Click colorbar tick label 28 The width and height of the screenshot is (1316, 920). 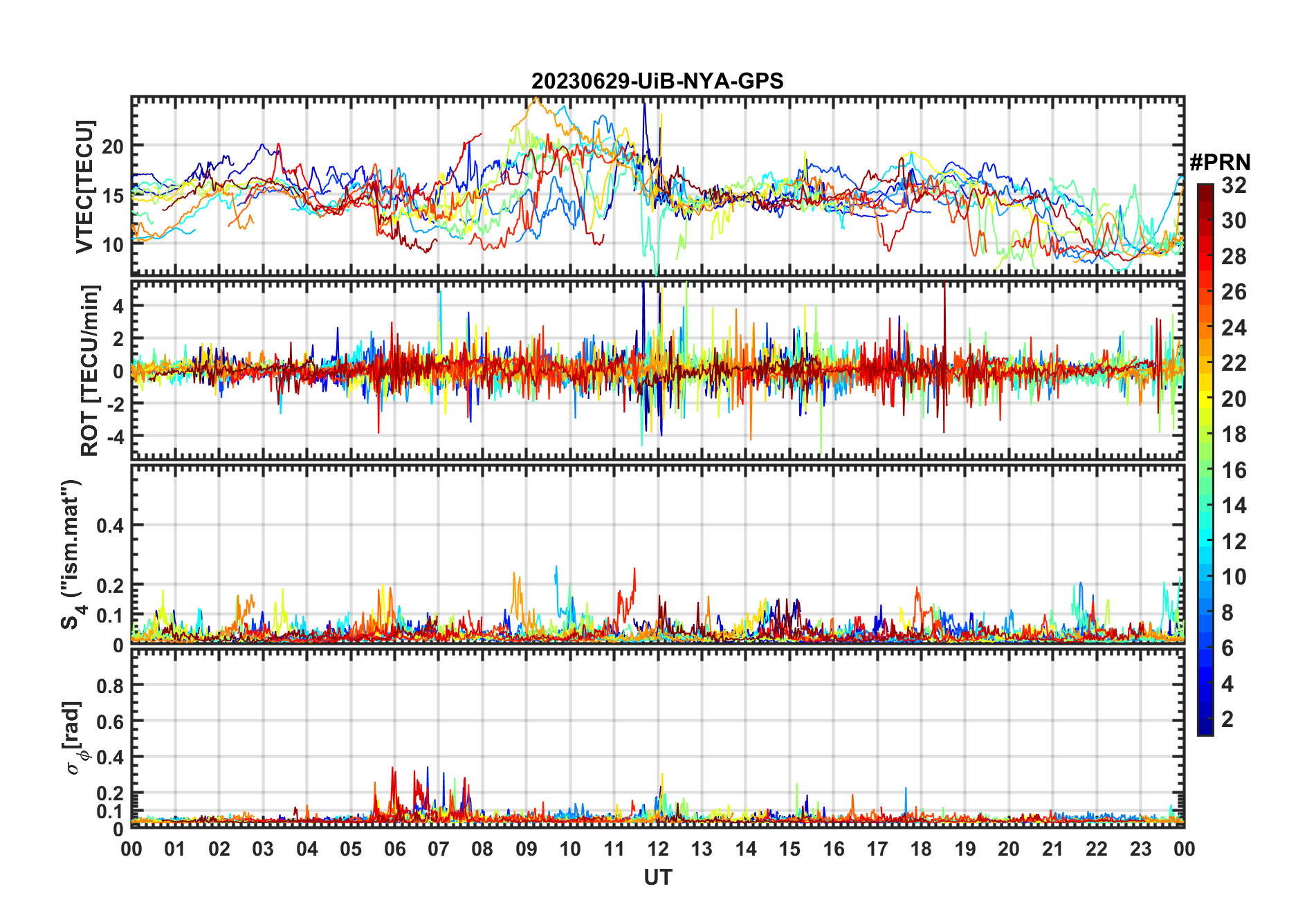[1234, 257]
